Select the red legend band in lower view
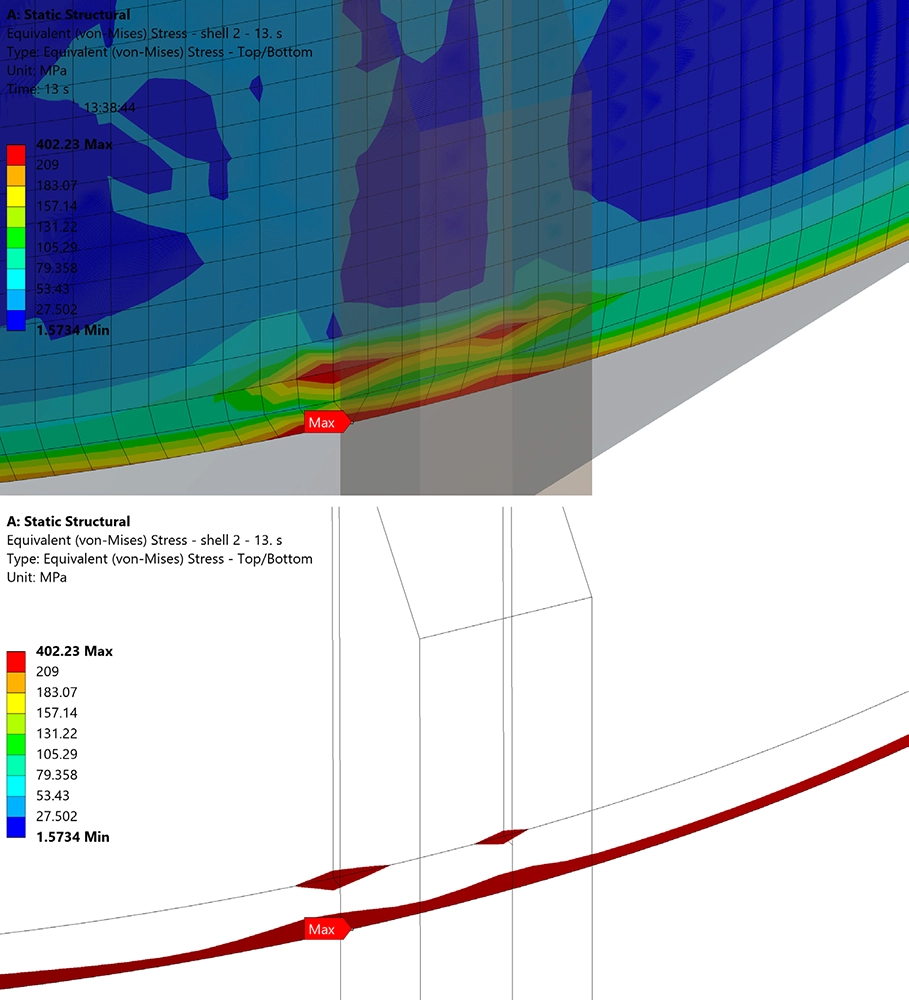The width and height of the screenshot is (909, 1000). pyautogui.click(x=17, y=661)
